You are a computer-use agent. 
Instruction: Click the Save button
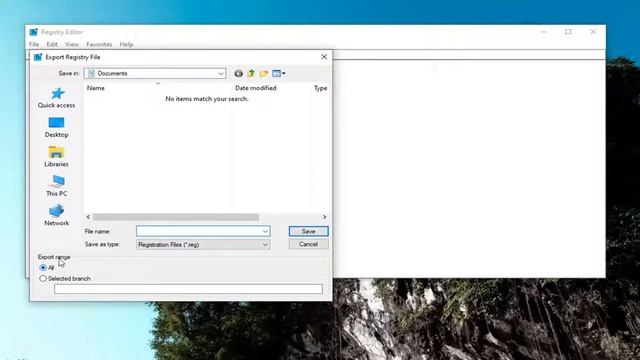[308, 231]
